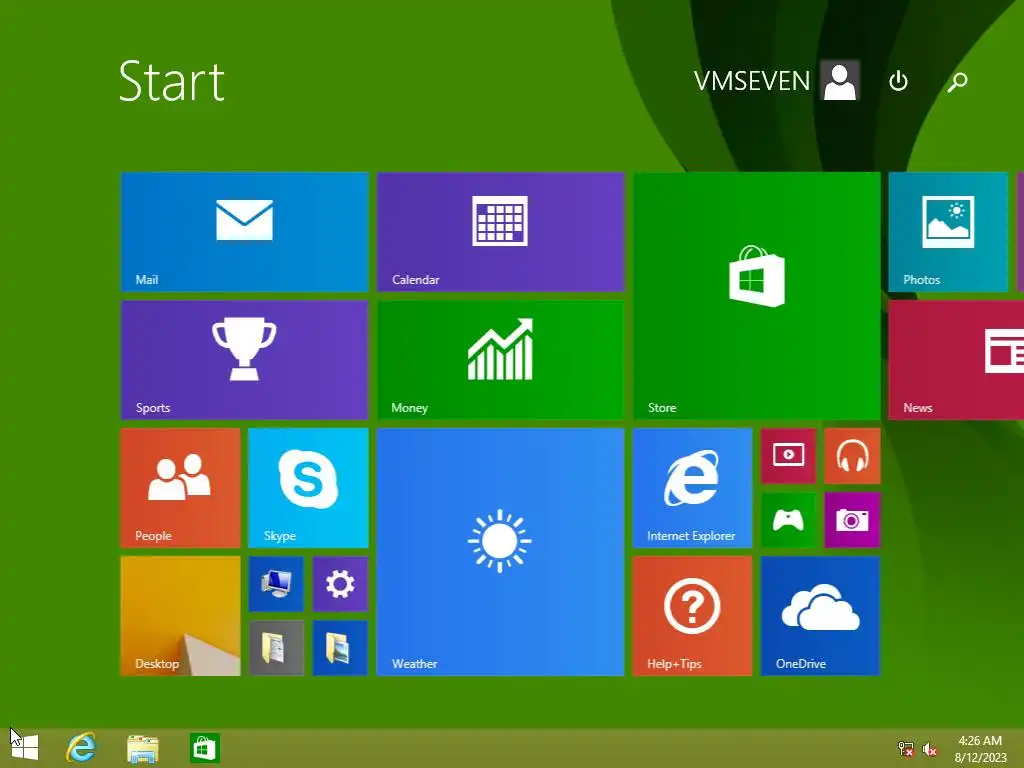Open the News tile
Image resolution: width=1024 pixels, height=768 pixels.
coord(956,360)
